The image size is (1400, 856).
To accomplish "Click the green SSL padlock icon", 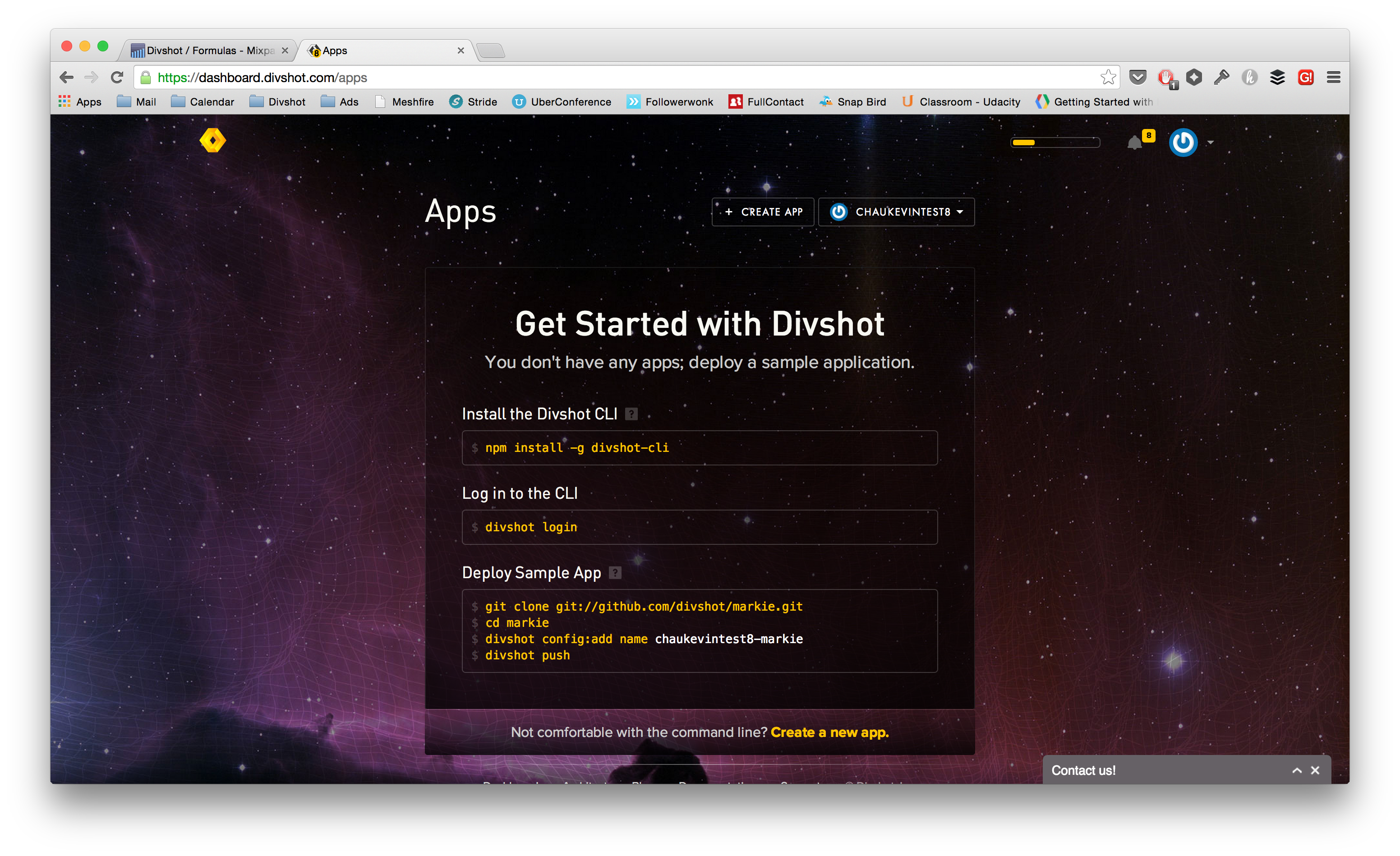I will [145, 77].
